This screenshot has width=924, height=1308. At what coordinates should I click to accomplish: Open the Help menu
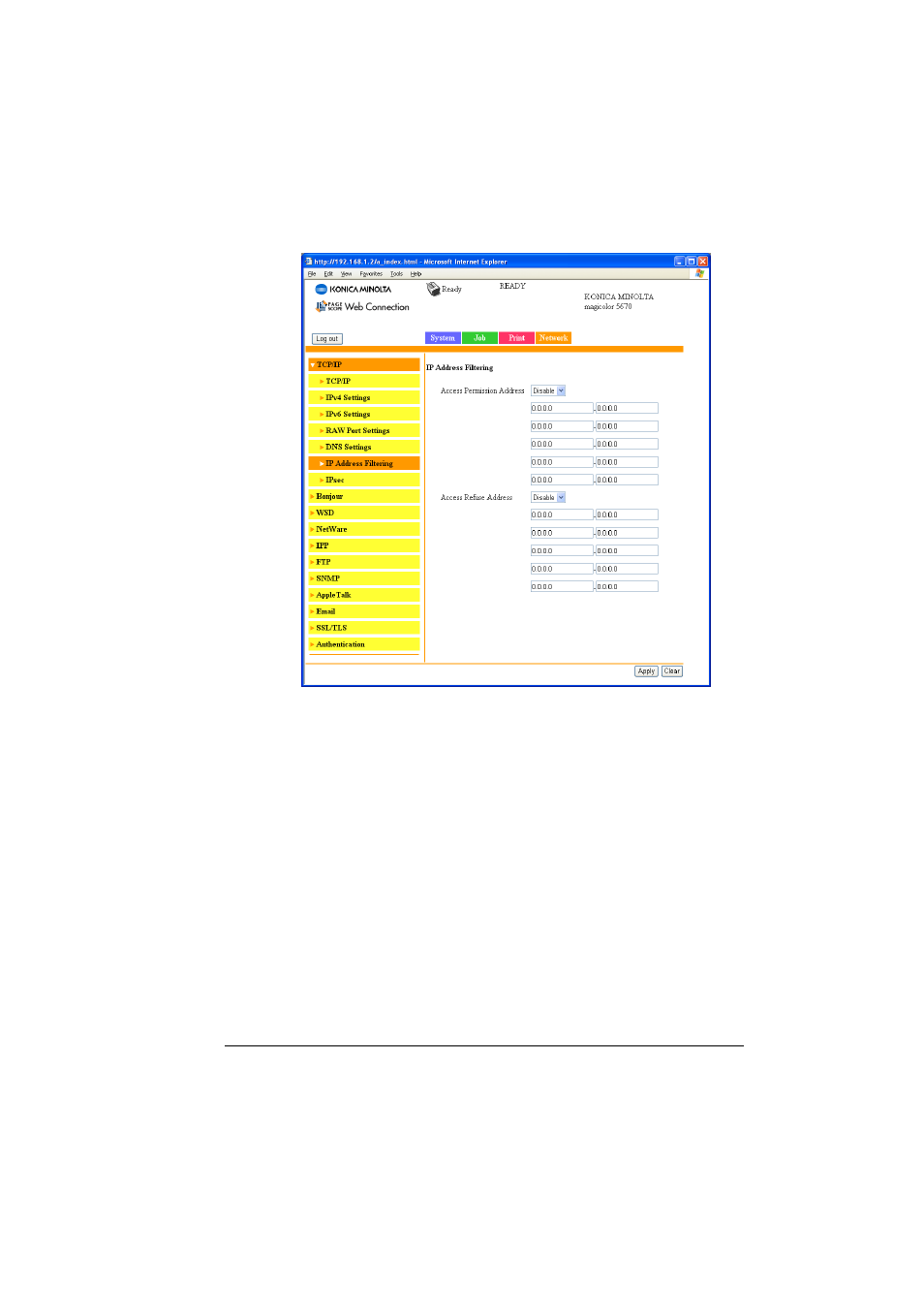coord(416,274)
